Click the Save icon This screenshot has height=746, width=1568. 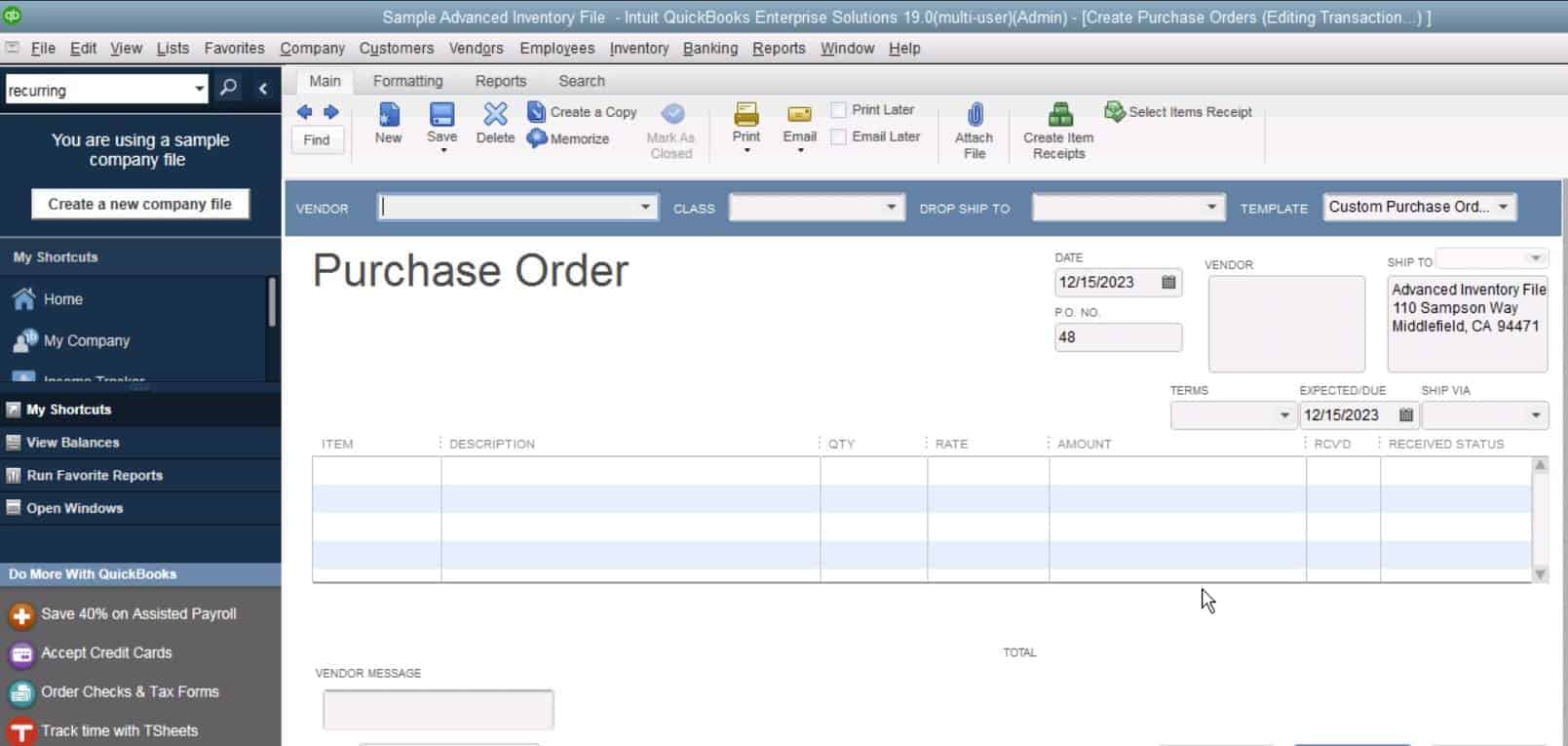click(x=441, y=115)
